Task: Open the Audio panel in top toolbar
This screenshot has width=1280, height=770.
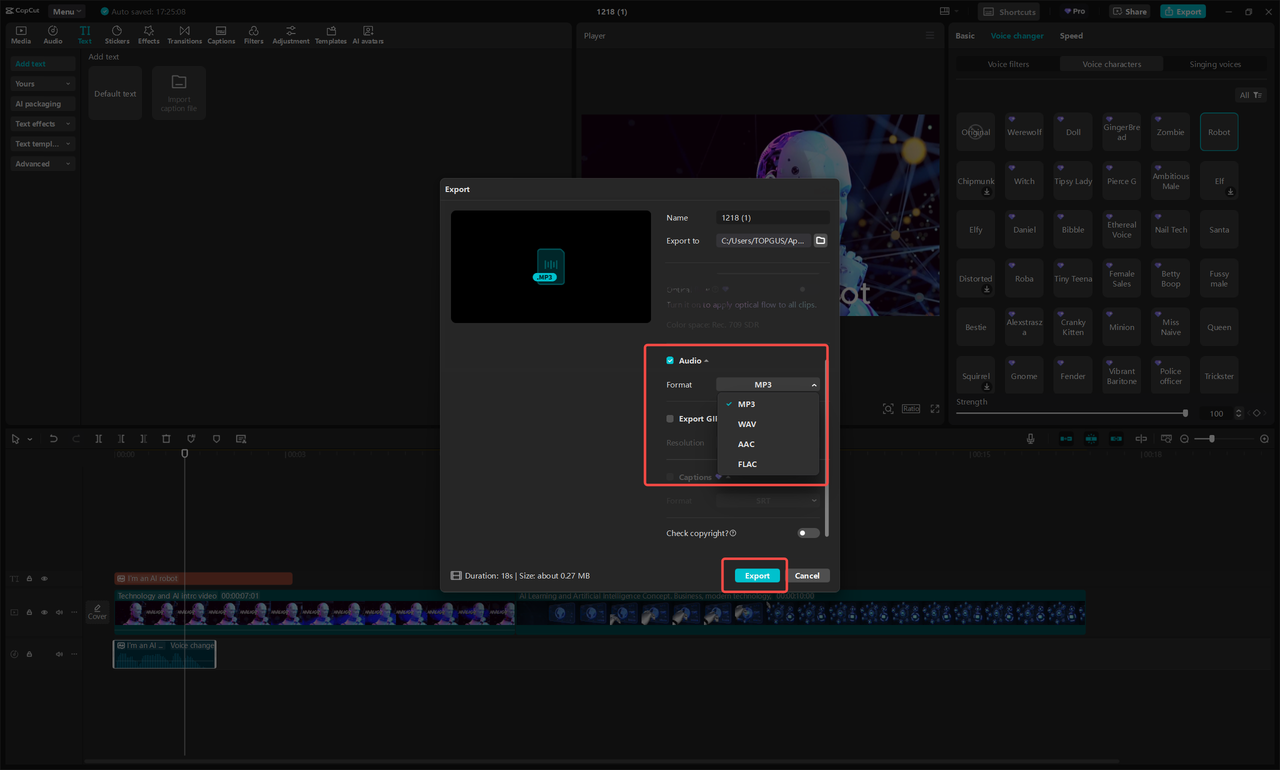Action: click(52, 33)
